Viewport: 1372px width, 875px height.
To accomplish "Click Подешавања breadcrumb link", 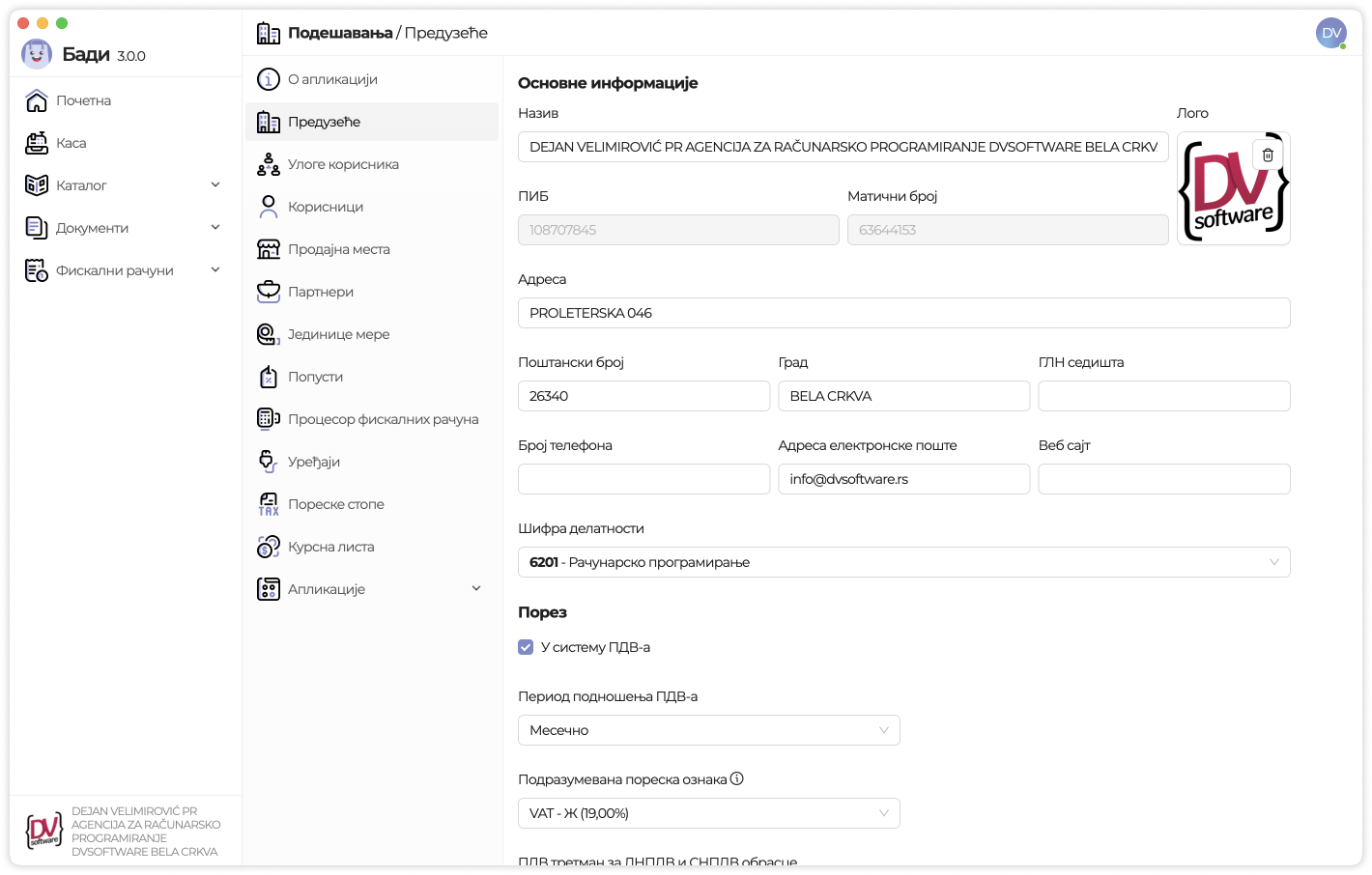I will 340,33.
